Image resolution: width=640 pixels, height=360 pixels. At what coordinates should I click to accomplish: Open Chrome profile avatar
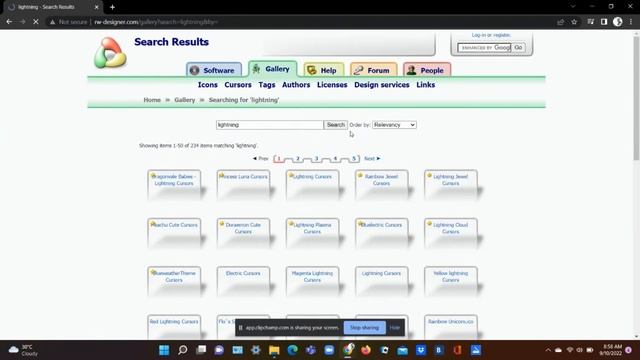tap(618, 22)
